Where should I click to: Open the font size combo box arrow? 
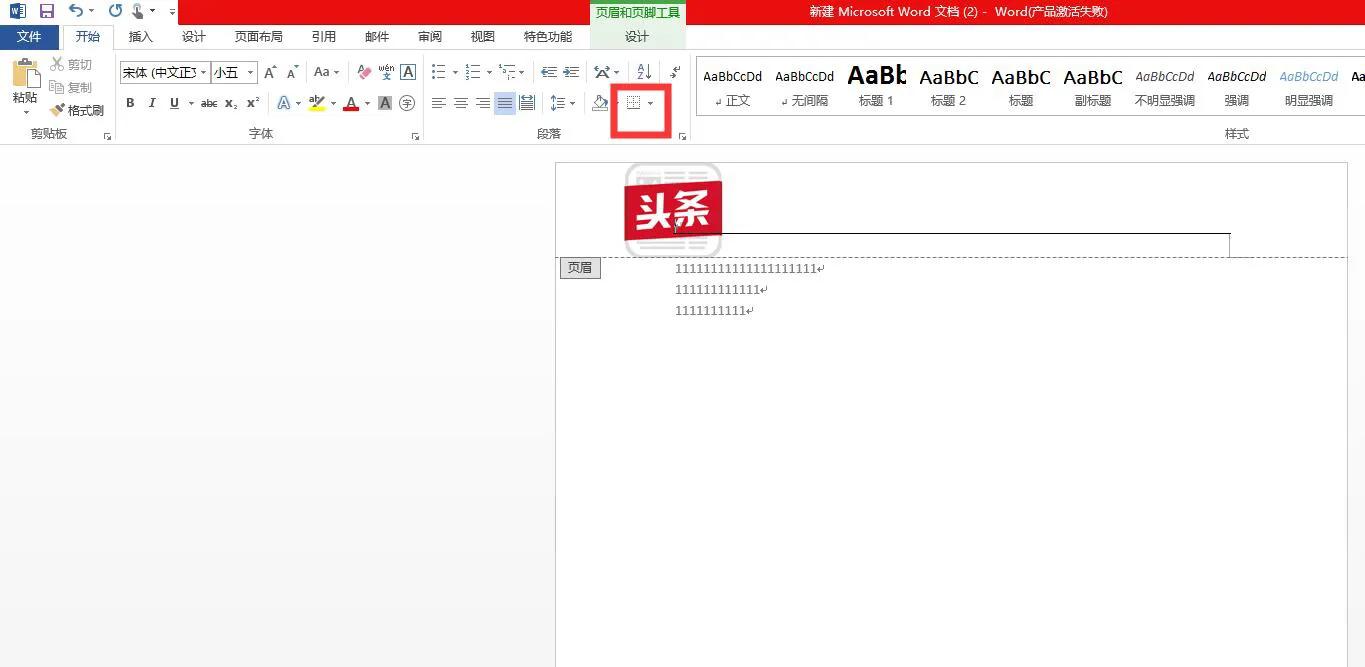(251, 71)
